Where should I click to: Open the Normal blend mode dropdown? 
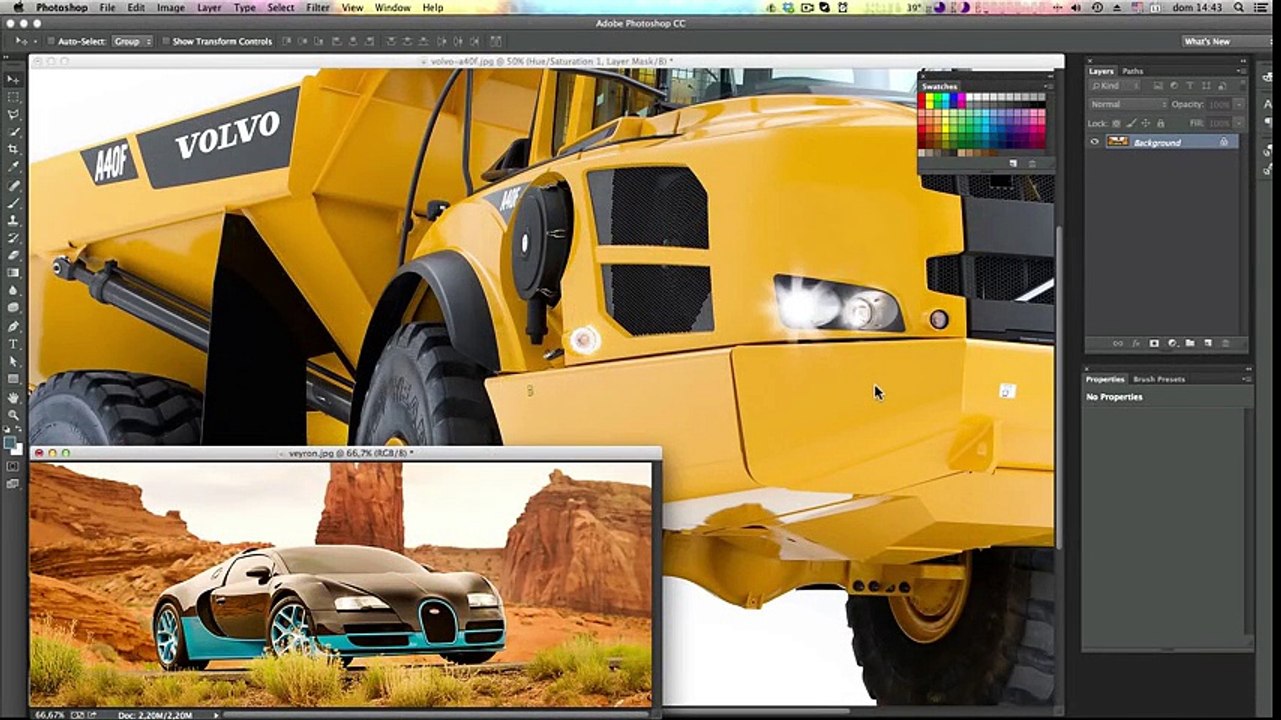click(1128, 104)
